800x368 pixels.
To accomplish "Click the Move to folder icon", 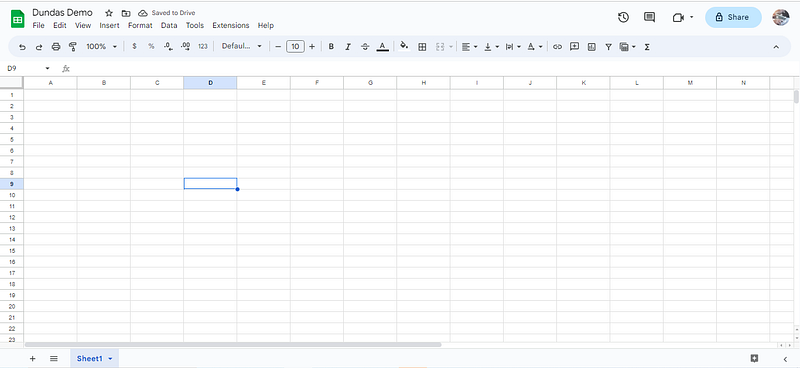I will (x=126, y=13).
